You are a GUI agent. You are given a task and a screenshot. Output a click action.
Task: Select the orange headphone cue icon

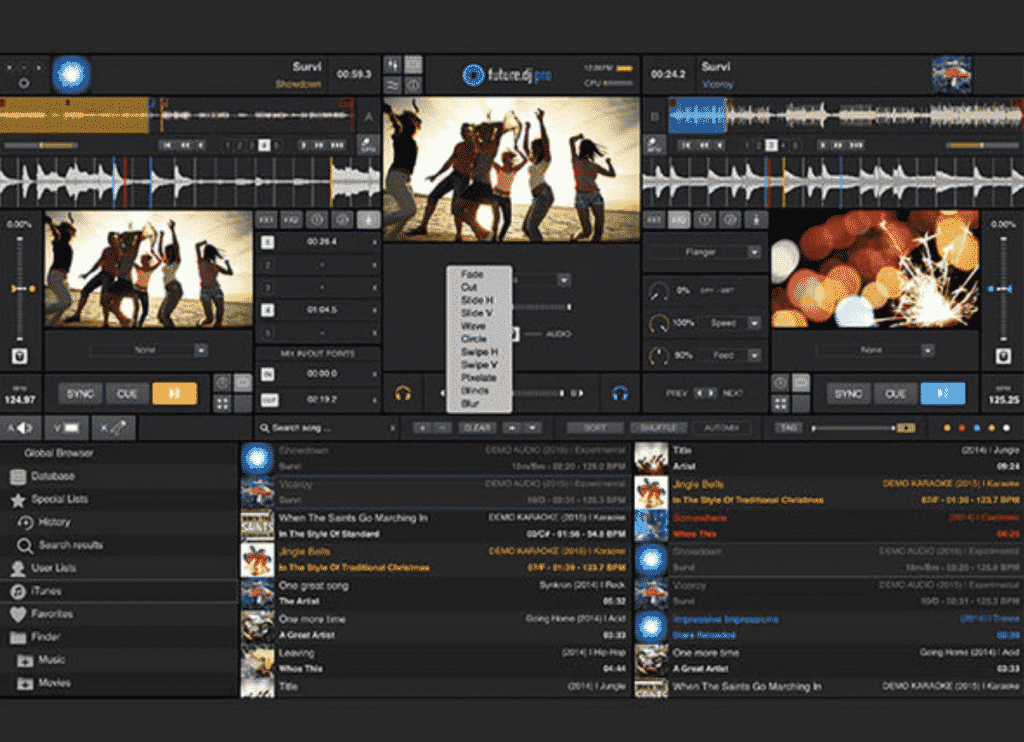403,393
